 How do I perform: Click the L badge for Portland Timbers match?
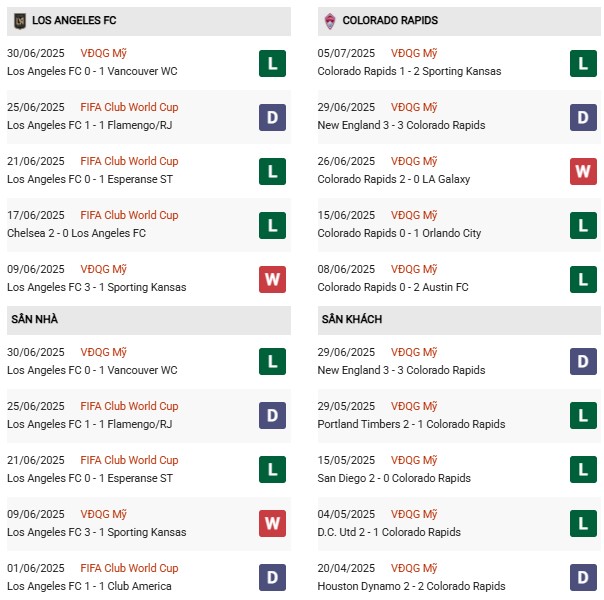[583, 416]
